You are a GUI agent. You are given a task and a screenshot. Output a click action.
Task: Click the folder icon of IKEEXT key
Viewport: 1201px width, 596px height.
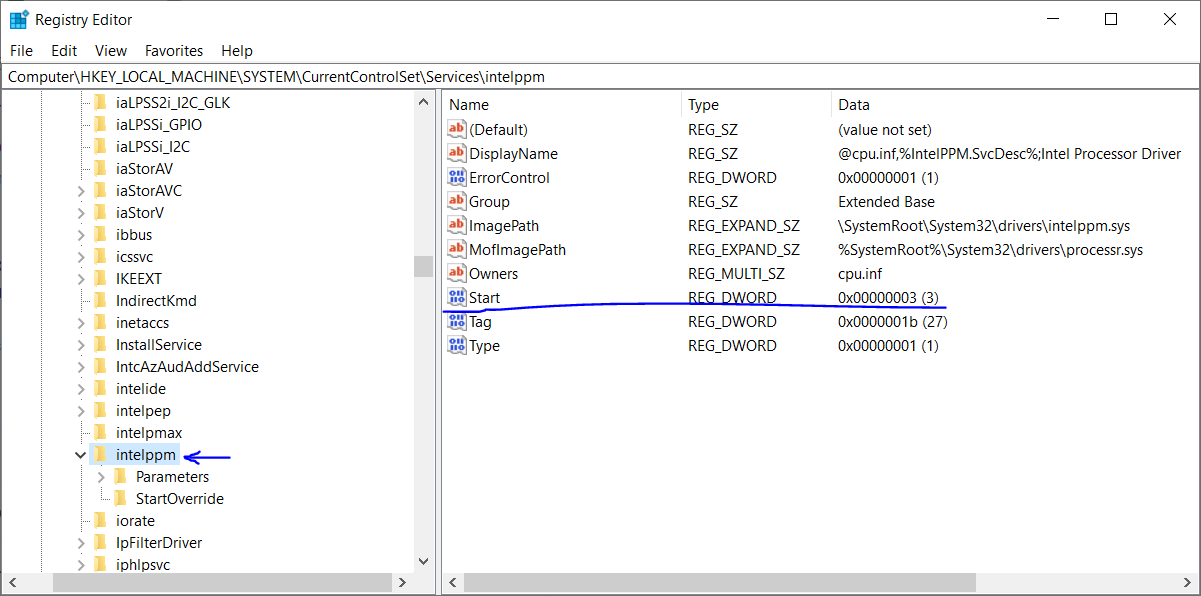[99, 278]
